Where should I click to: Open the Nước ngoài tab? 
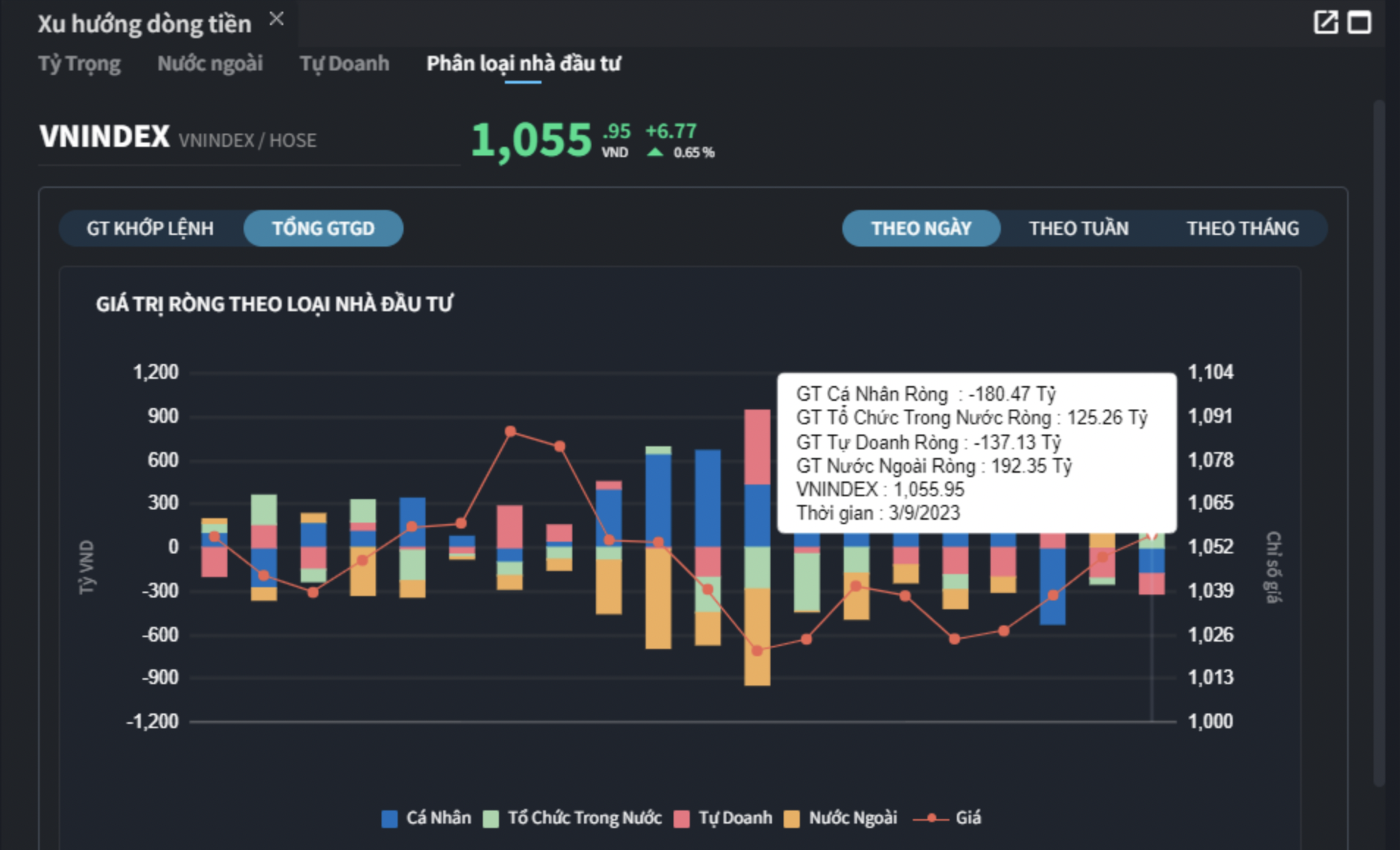[210, 64]
